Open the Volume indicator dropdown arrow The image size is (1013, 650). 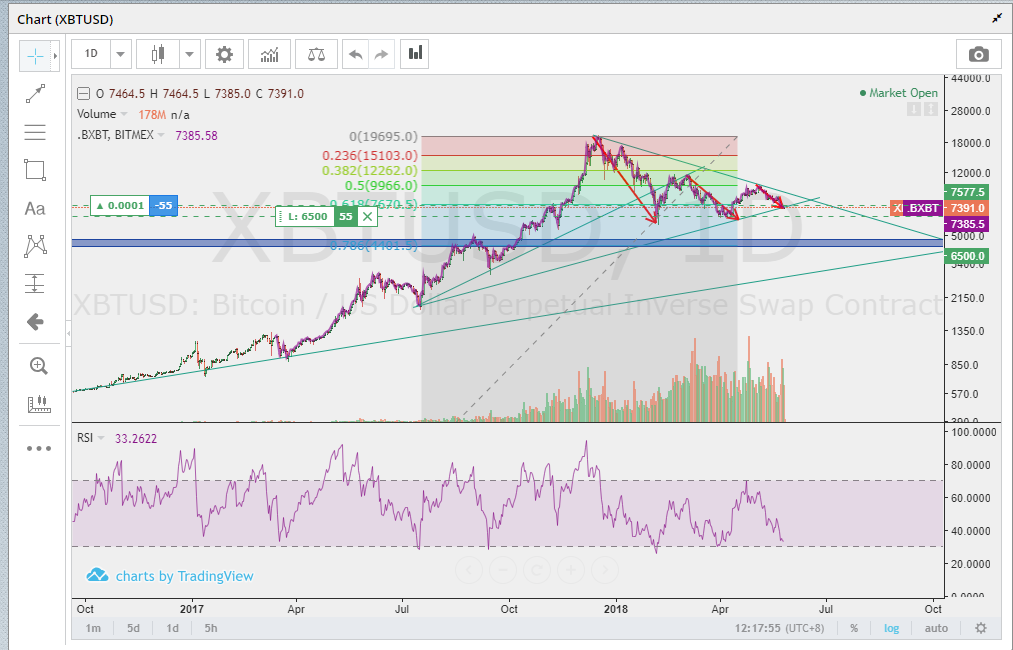123,114
